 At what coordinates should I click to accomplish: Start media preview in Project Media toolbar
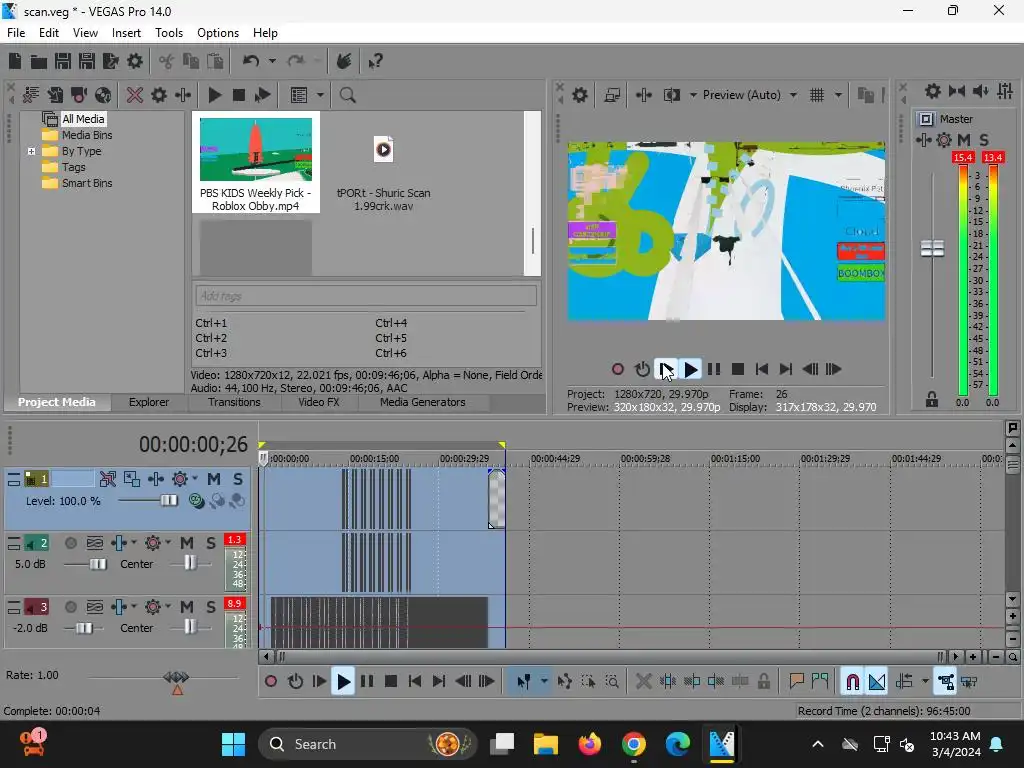pyautogui.click(x=214, y=95)
